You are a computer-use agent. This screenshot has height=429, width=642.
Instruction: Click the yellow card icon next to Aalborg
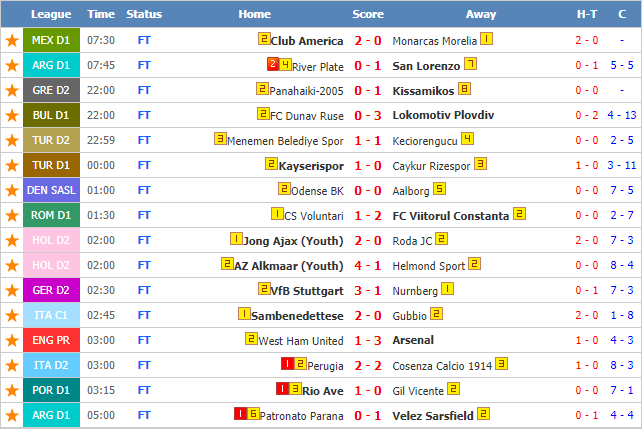(x=439, y=189)
